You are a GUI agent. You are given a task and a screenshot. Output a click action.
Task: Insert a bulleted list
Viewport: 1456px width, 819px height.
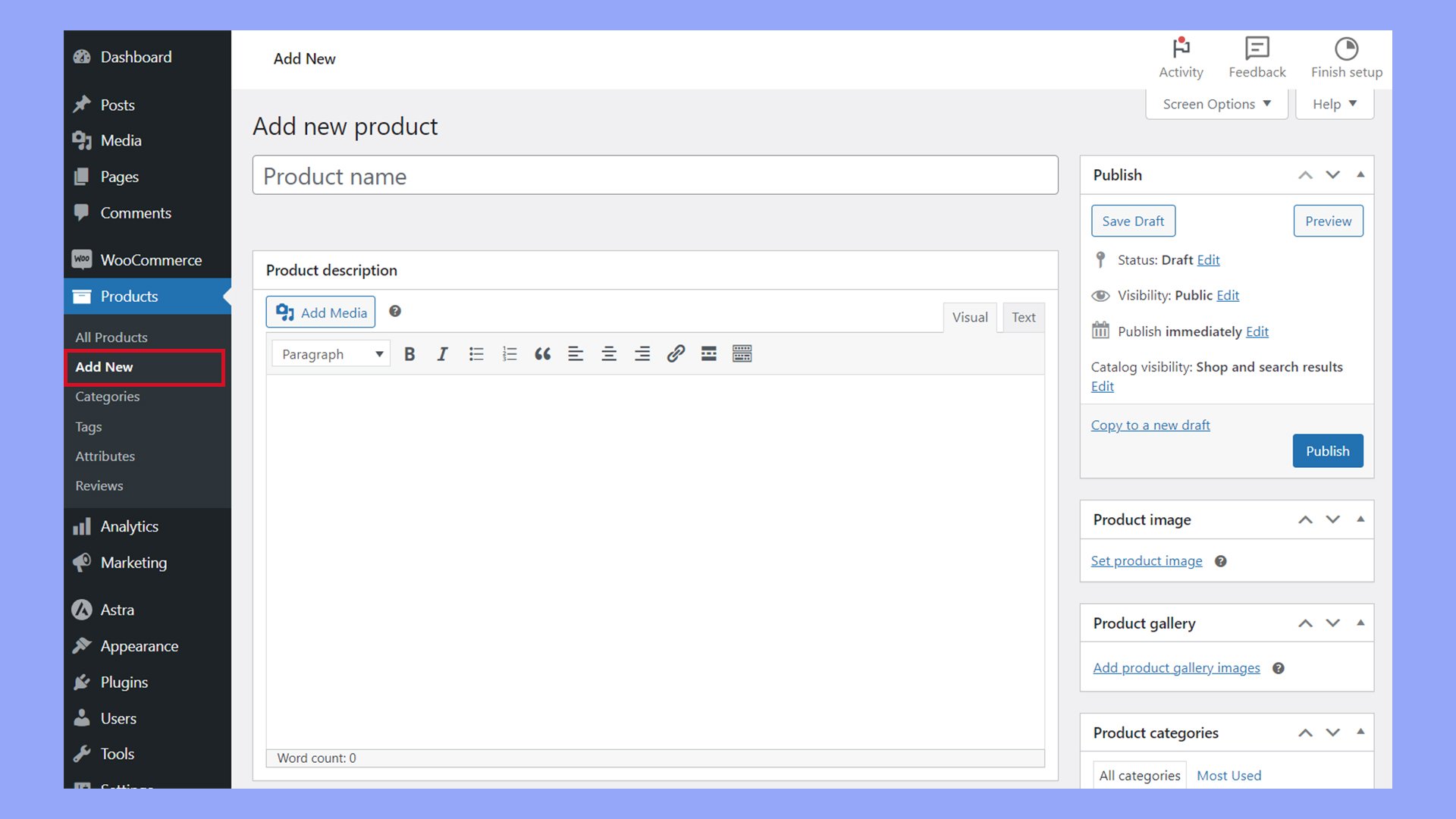point(476,354)
